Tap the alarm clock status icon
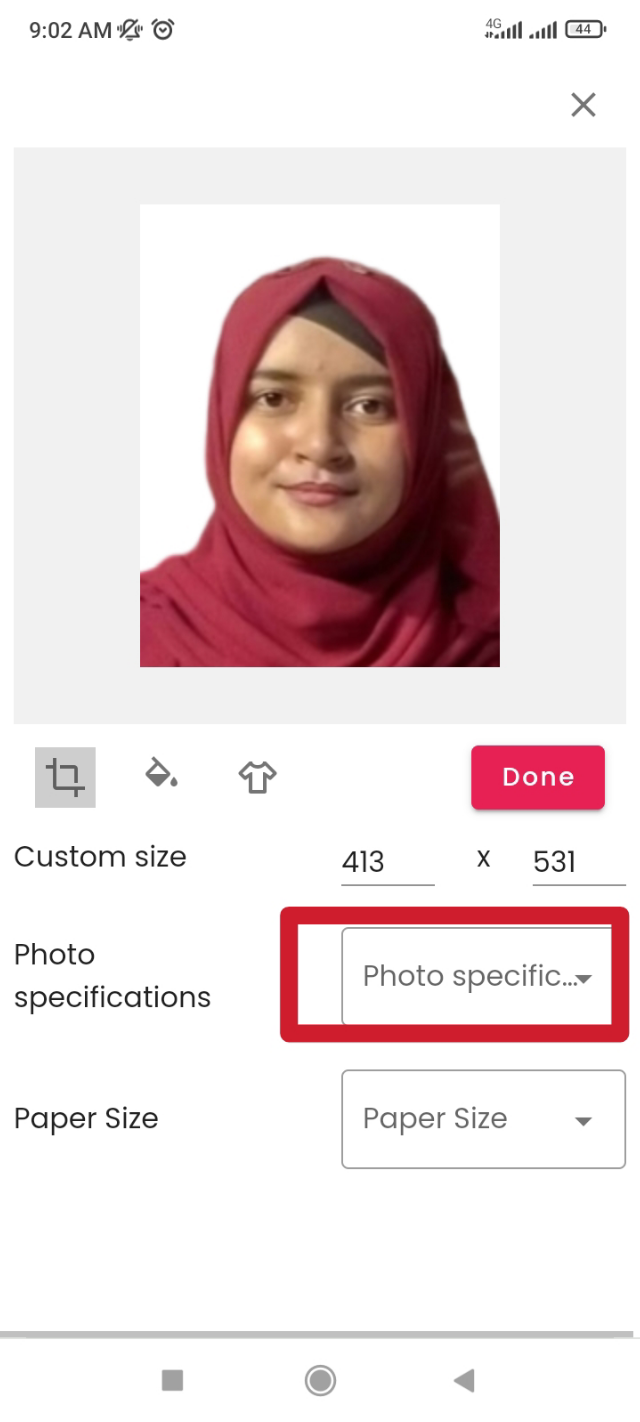640x1422 pixels. point(163,30)
